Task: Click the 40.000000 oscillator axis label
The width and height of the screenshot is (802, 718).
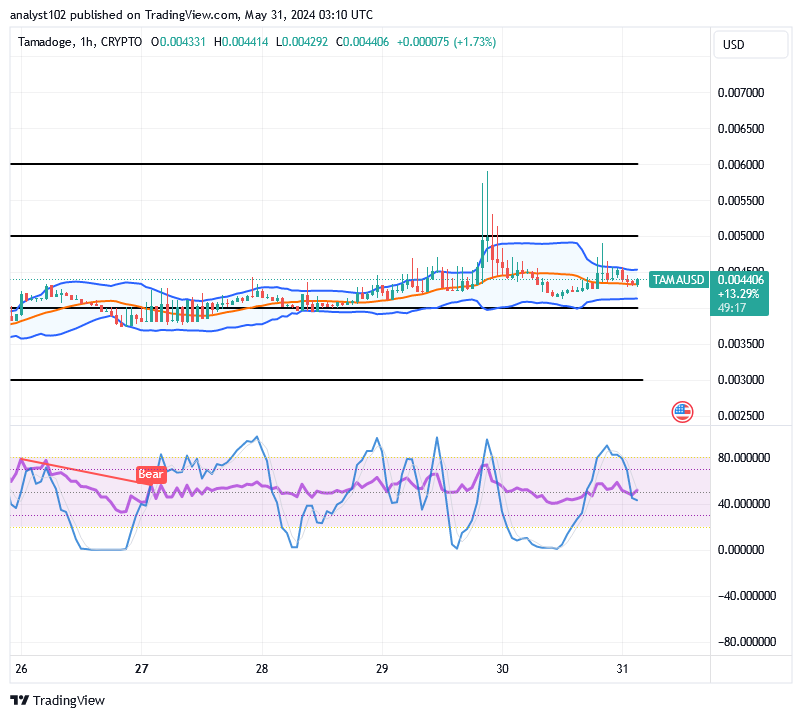Action: (744, 504)
